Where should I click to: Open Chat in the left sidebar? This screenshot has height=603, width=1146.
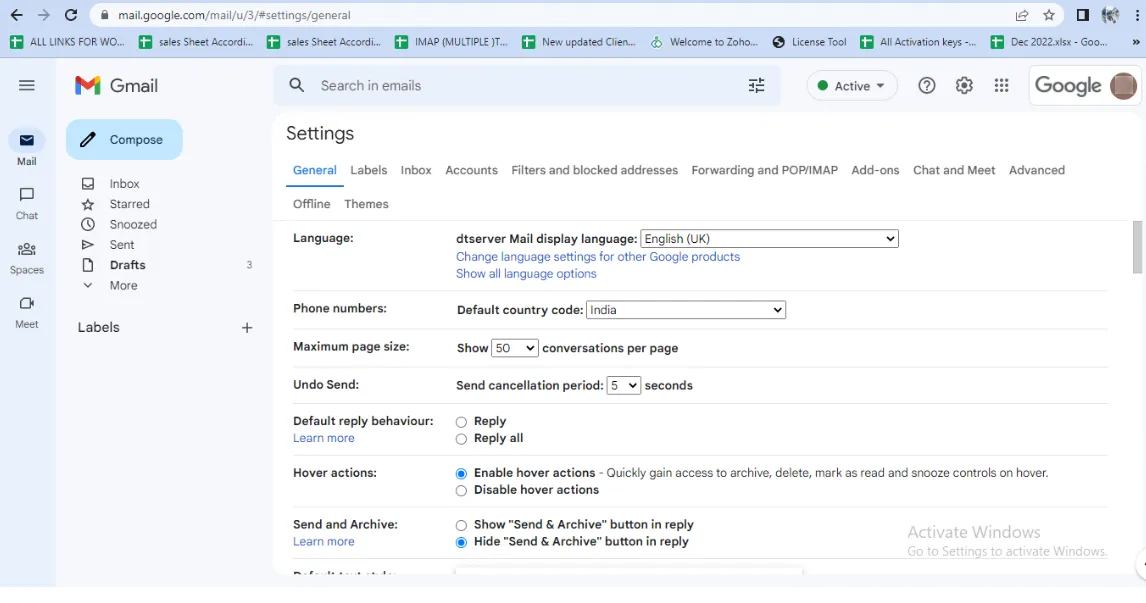27,202
